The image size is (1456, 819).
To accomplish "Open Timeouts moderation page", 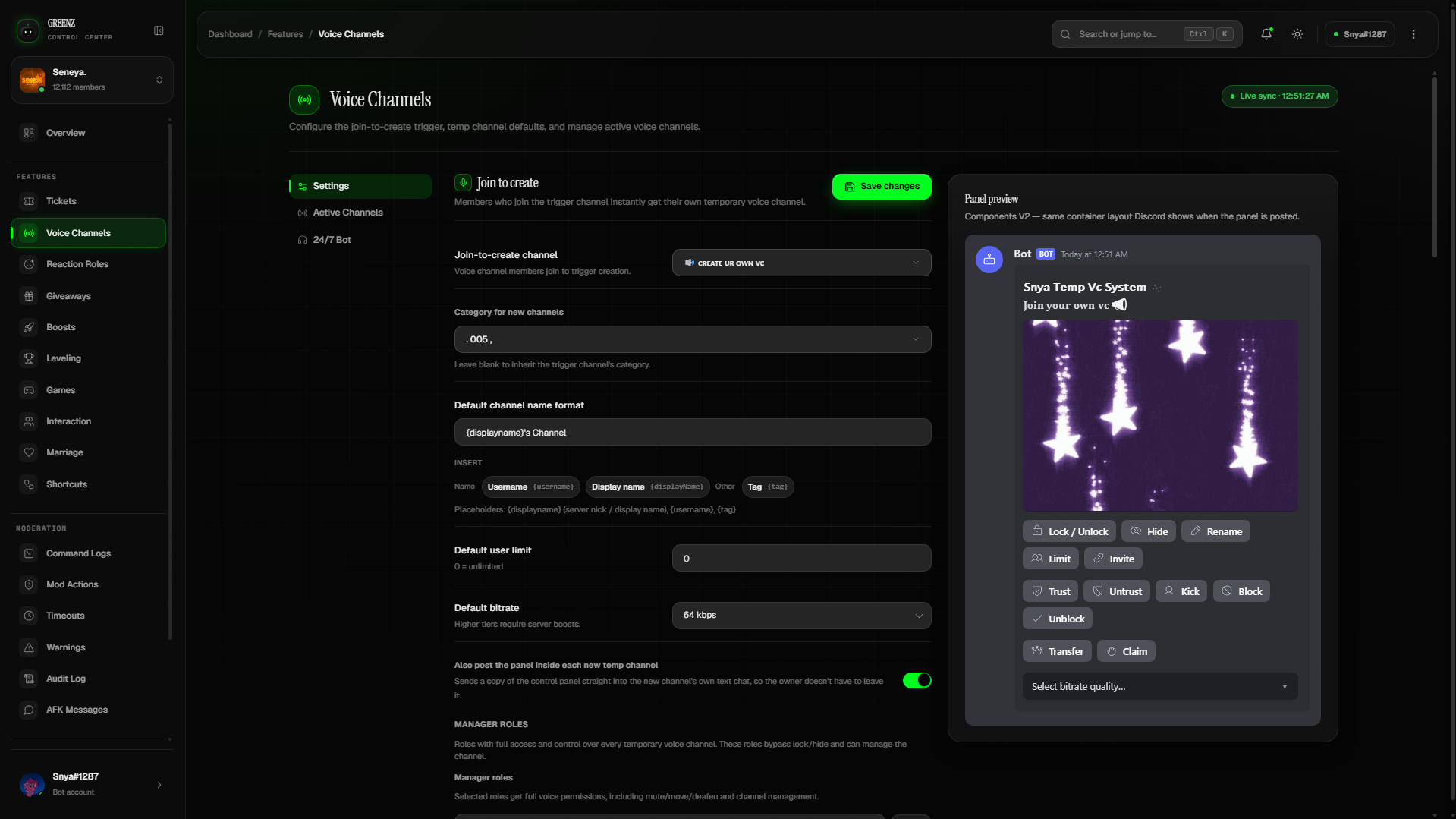I will click(89, 616).
